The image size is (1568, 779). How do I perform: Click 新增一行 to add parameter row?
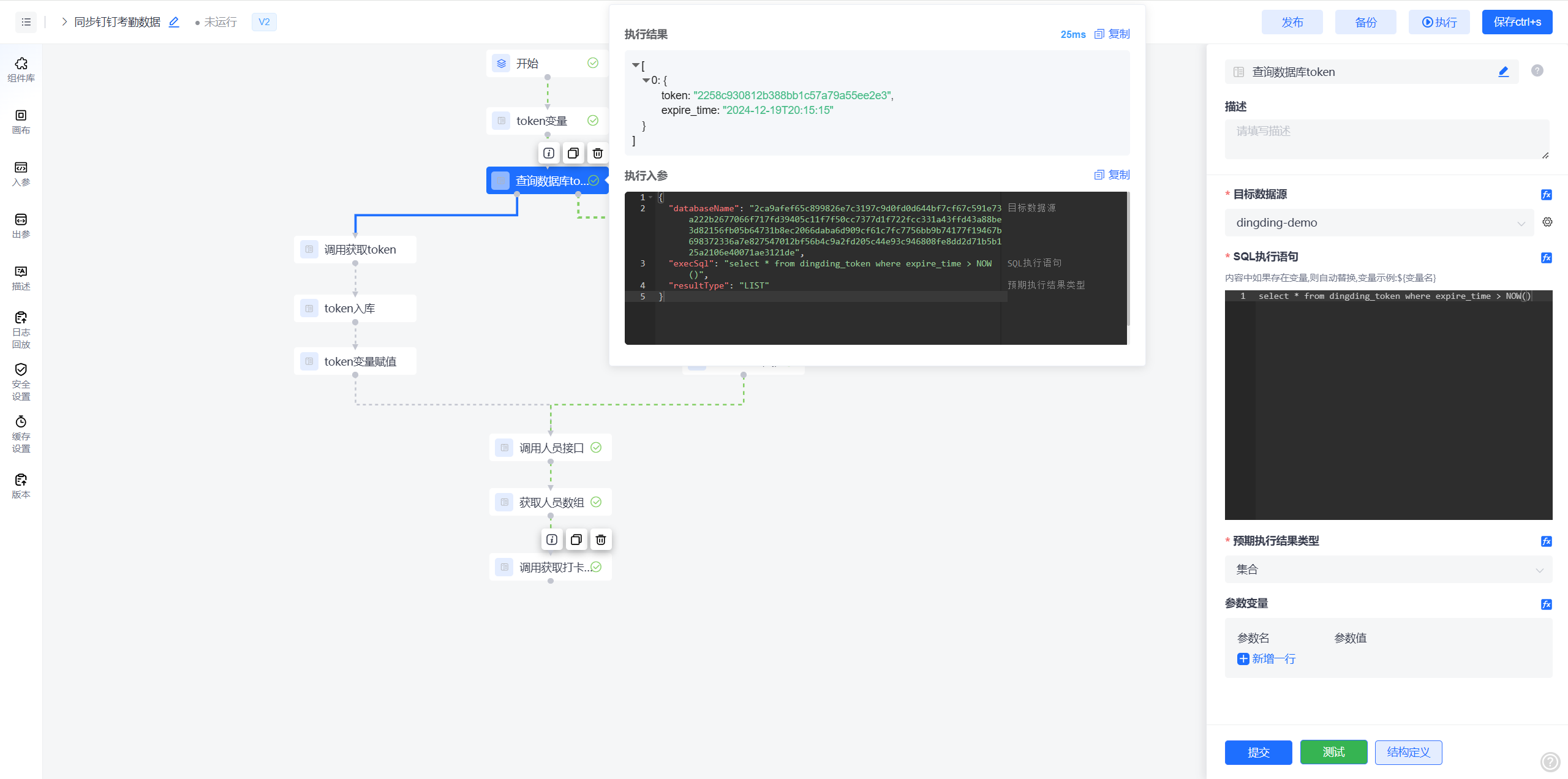coord(1266,659)
